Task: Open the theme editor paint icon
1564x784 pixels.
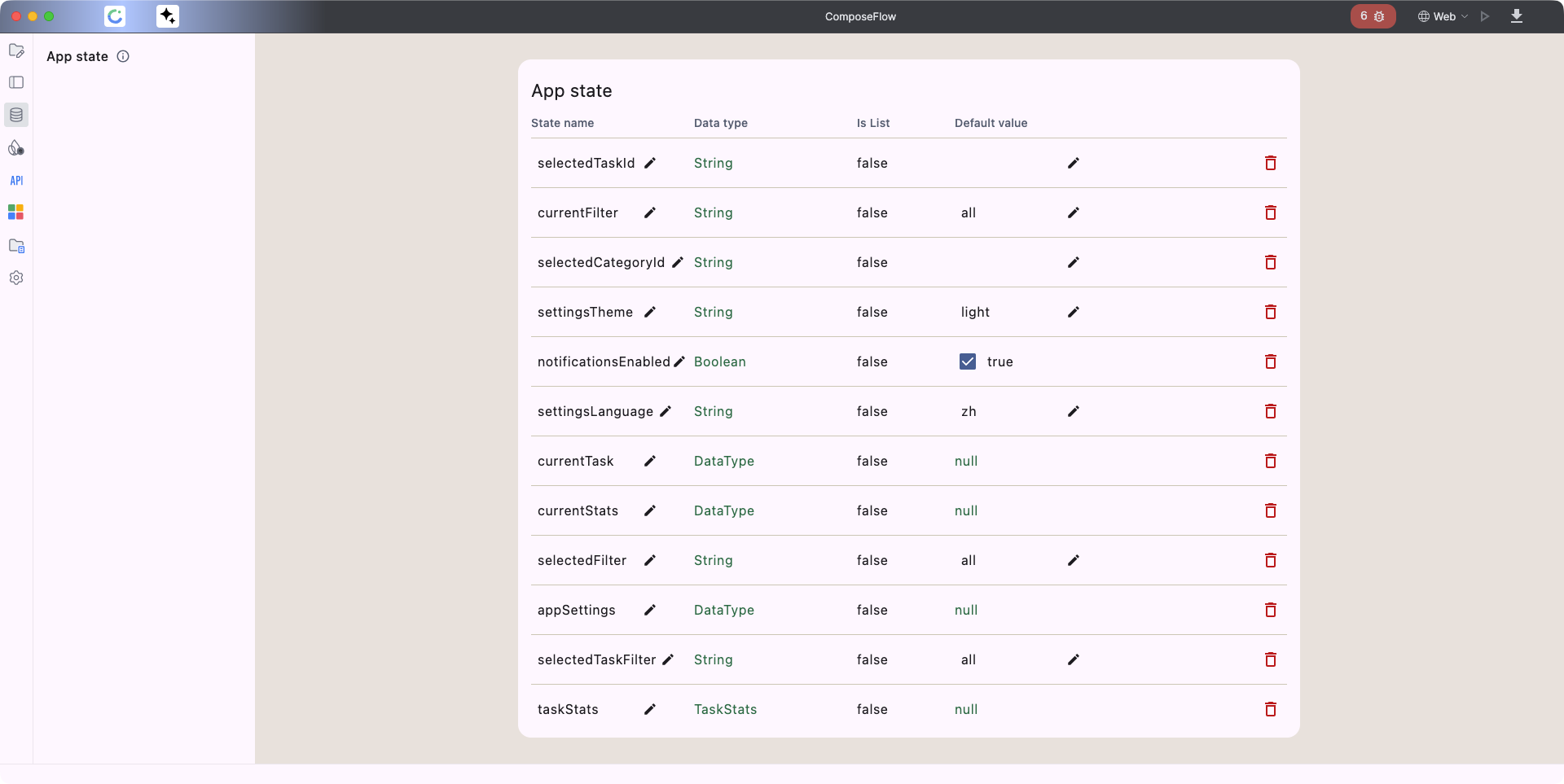Action: click(16, 148)
